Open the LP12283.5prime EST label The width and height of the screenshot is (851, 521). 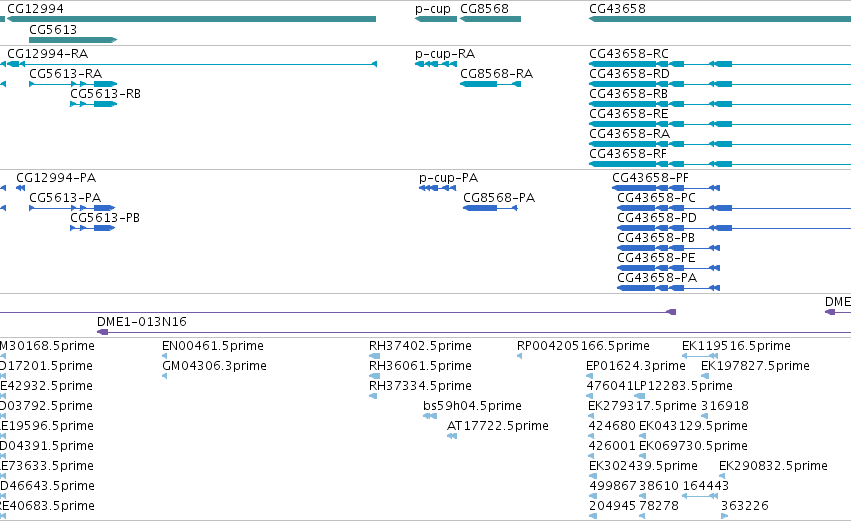tap(683, 386)
